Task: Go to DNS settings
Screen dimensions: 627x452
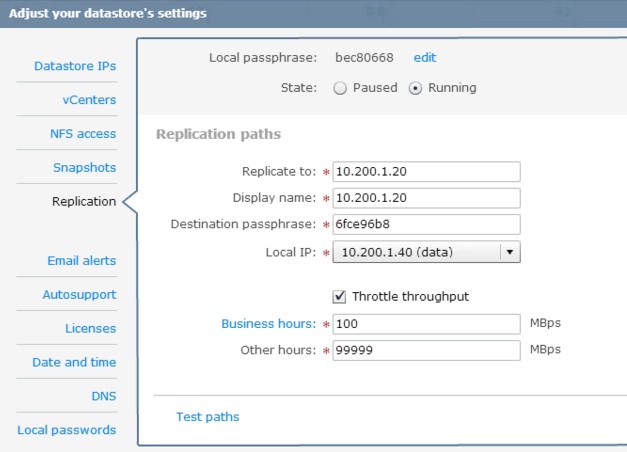Action: point(104,396)
